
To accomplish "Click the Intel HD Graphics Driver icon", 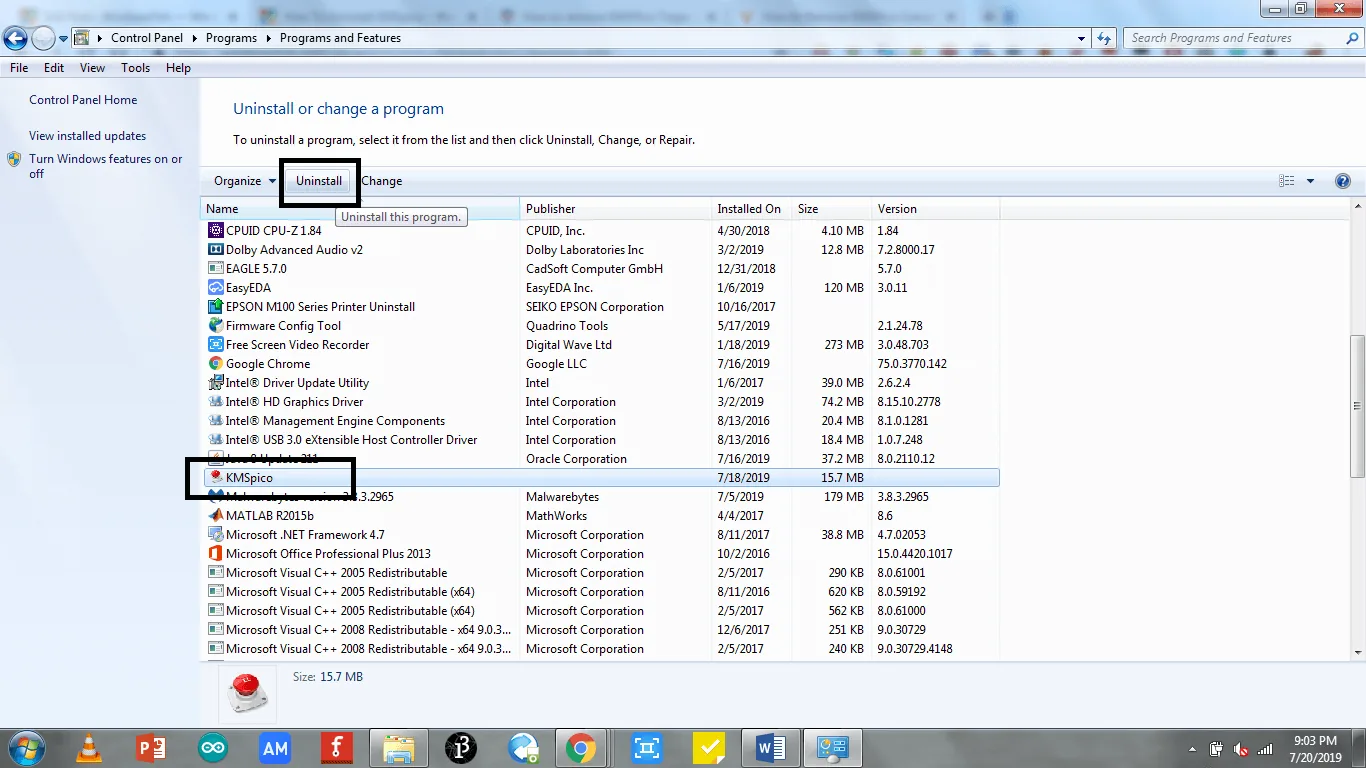I will click(x=215, y=402).
